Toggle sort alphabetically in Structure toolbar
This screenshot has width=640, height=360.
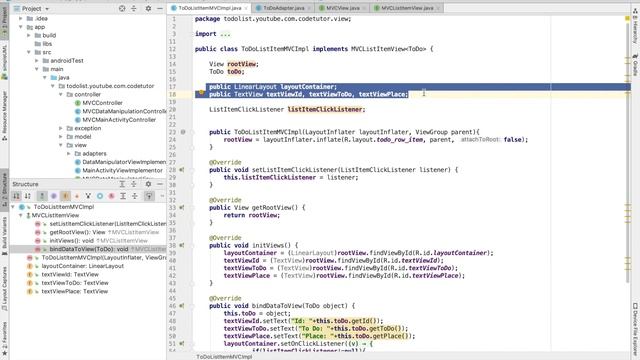click(28, 196)
